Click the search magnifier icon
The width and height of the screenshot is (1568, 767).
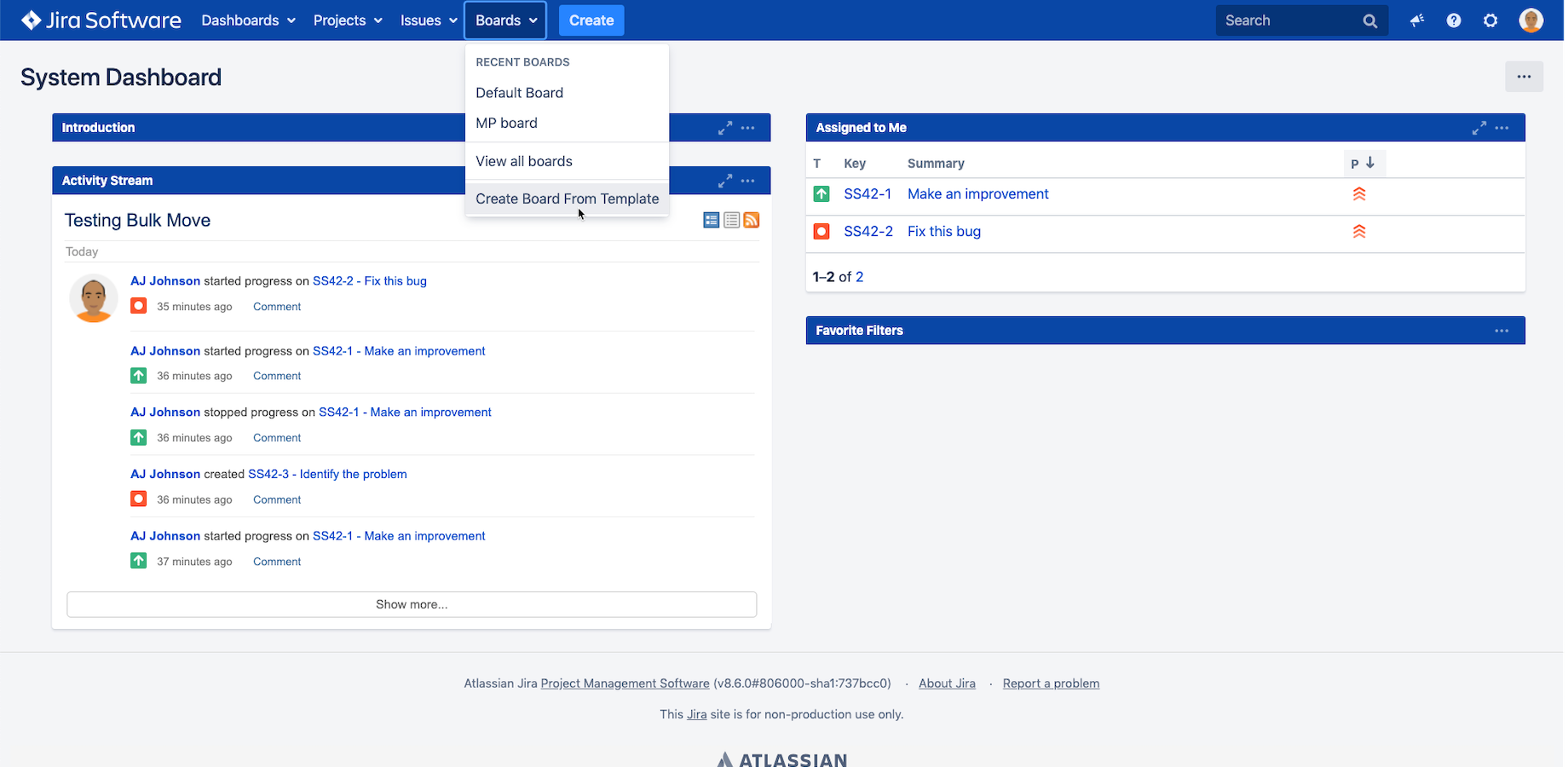click(x=1369, y=21)
